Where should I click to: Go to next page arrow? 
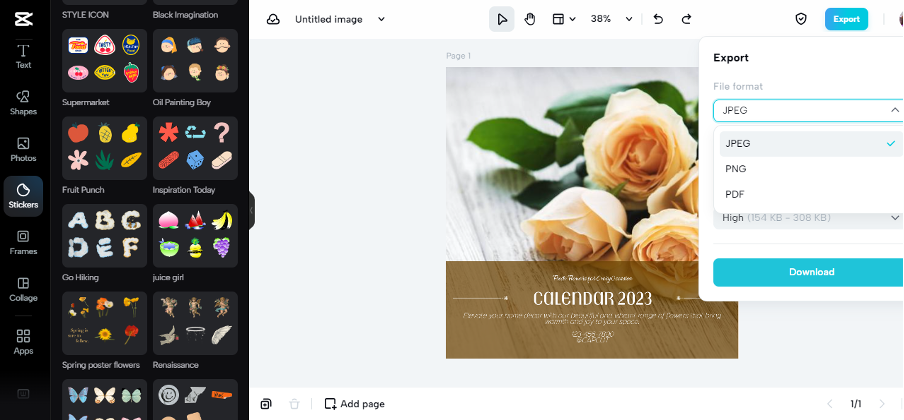(x=882, y=403)
